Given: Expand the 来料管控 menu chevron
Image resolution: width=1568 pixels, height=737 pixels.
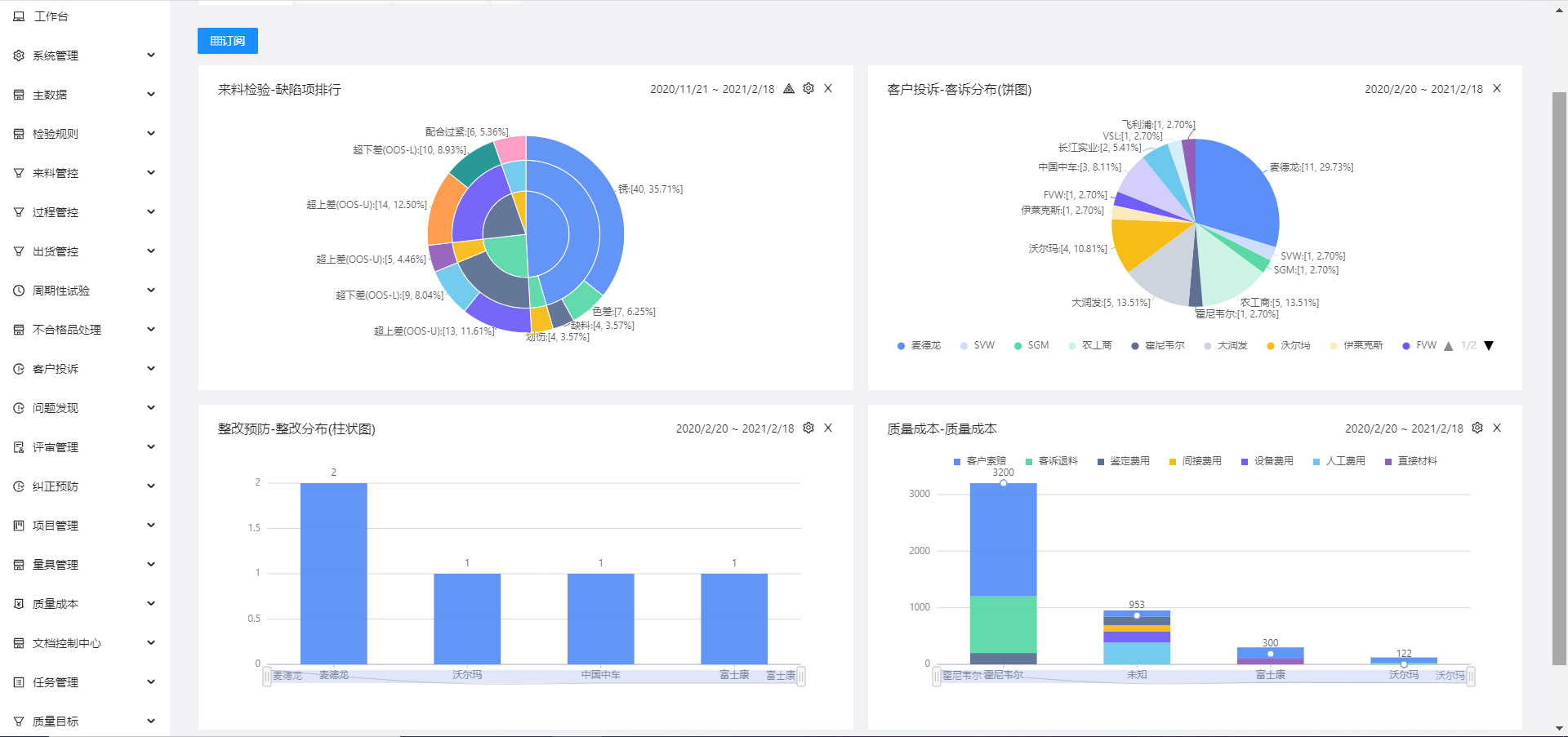Looking at the screenshot, I should pos(151,173).
